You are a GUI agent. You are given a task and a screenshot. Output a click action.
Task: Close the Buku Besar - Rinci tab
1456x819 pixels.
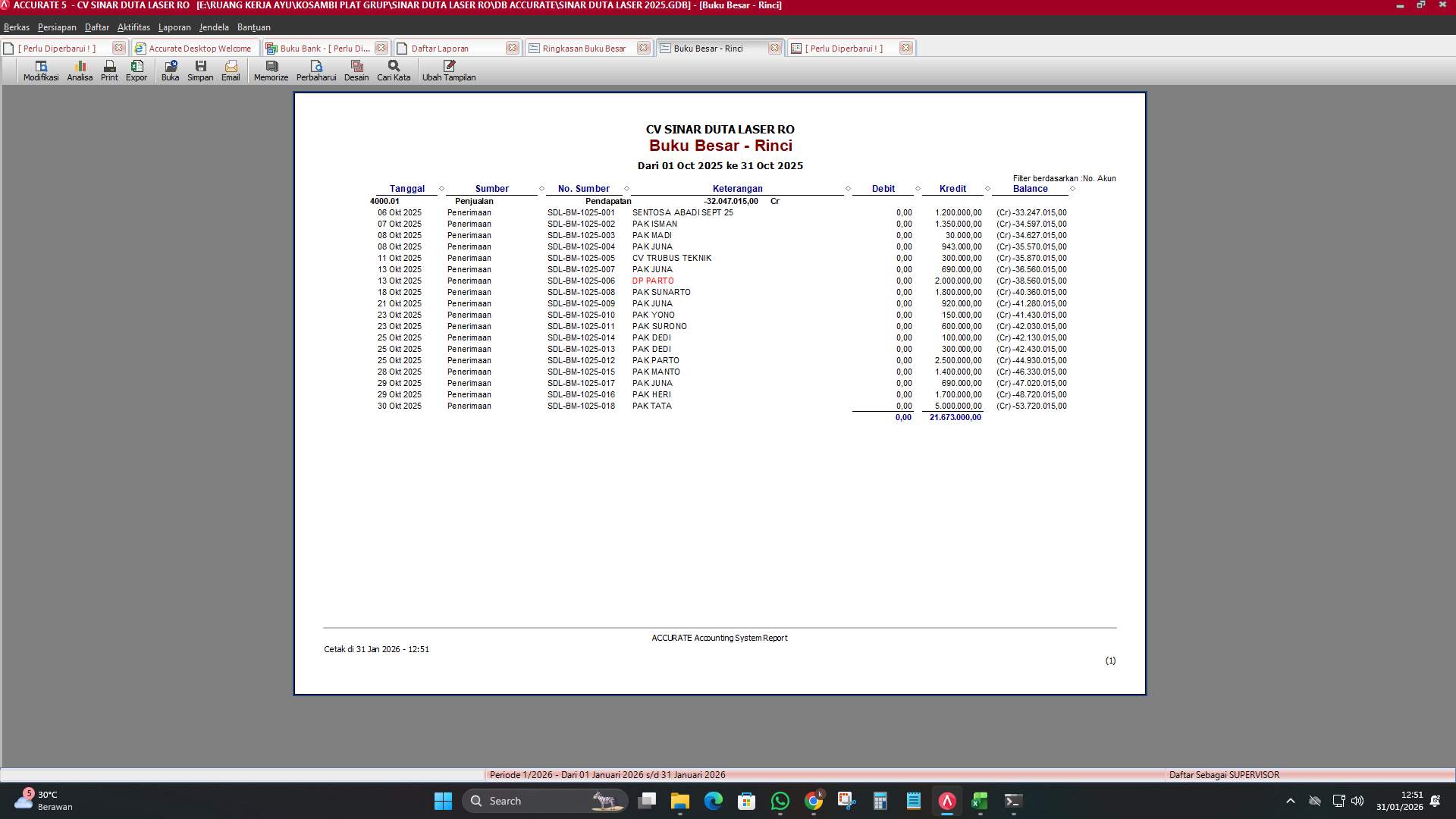[774, 48]
